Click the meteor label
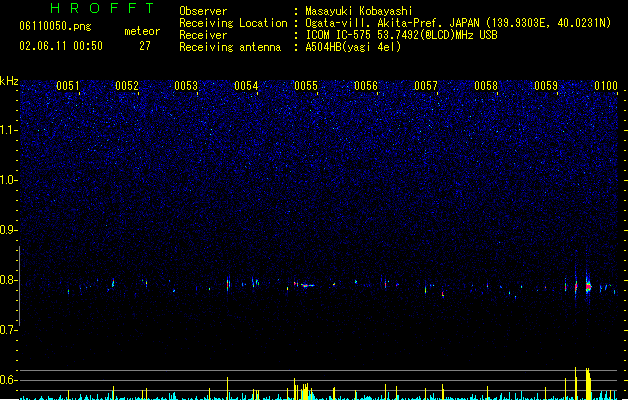 coord(142,31)
